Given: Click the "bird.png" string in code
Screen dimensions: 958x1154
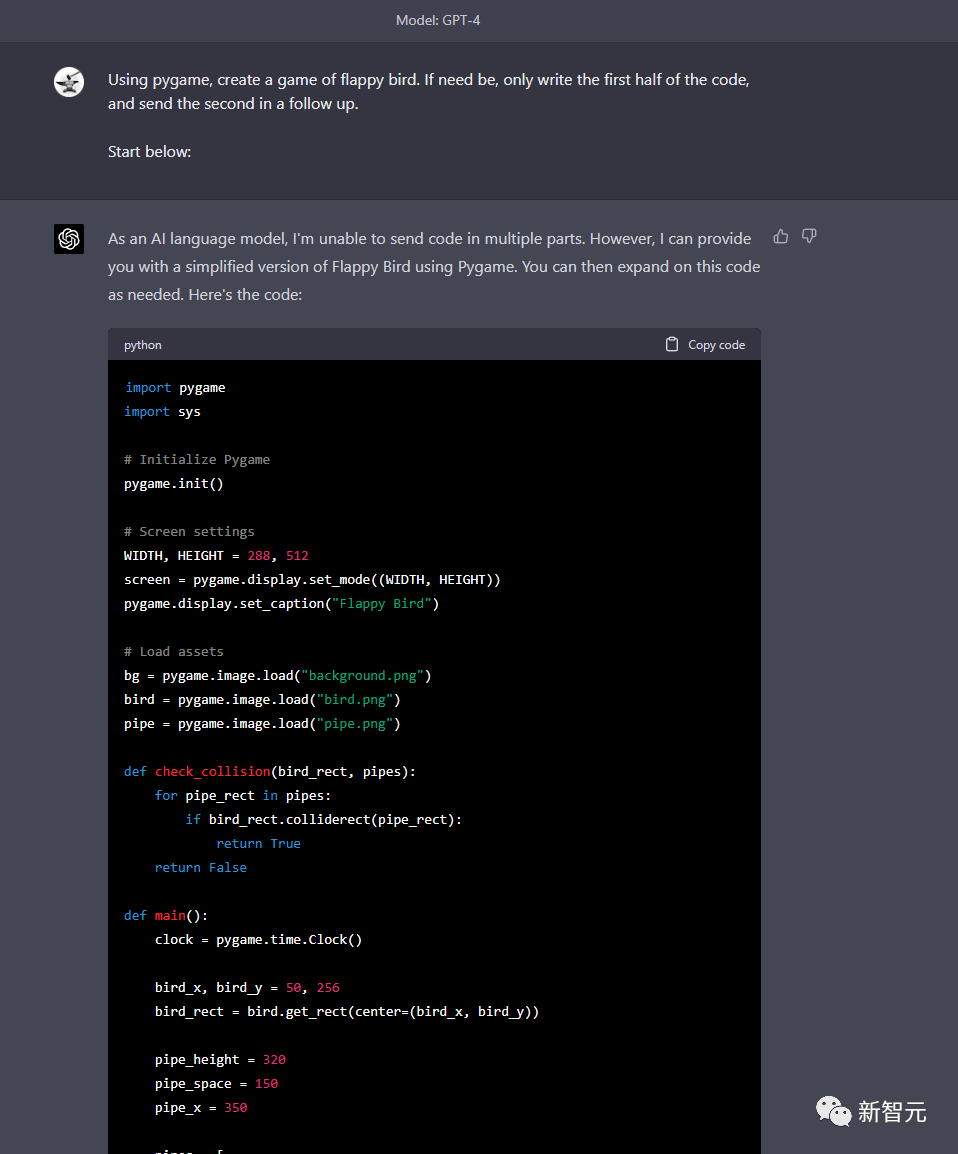Looking at the screenshot, I should click(x=355, y=700).
